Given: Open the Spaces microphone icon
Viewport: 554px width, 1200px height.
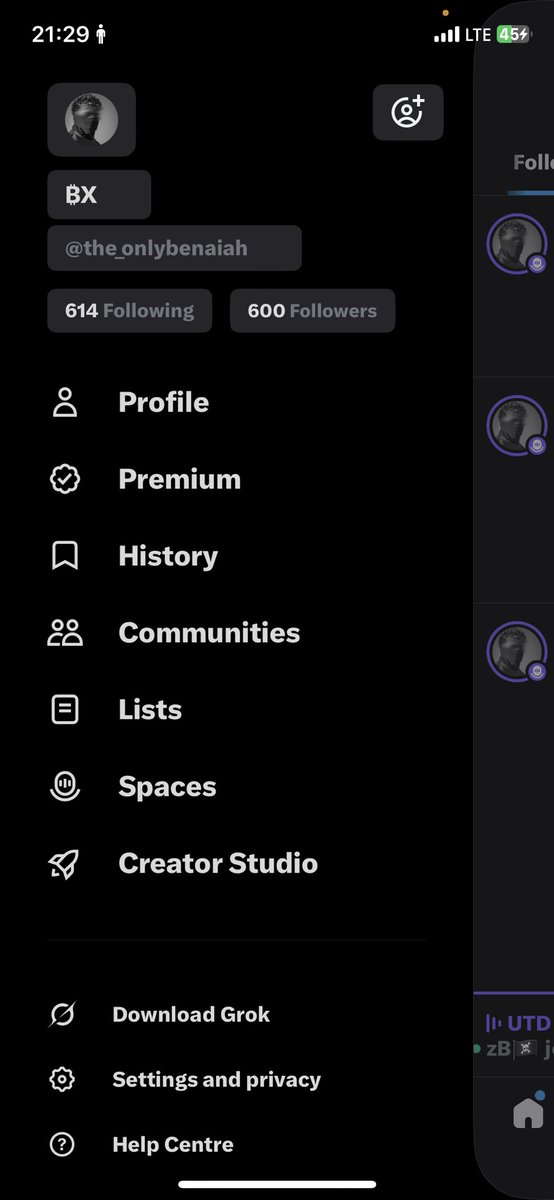Looking at the screenshot, I should (x=65, y=787).
